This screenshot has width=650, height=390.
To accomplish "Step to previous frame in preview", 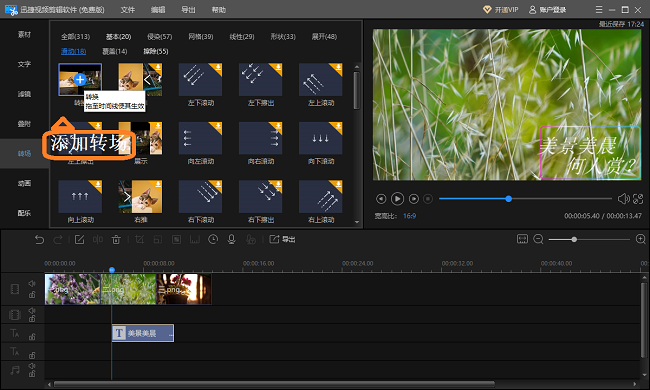I will pos(381,199).
